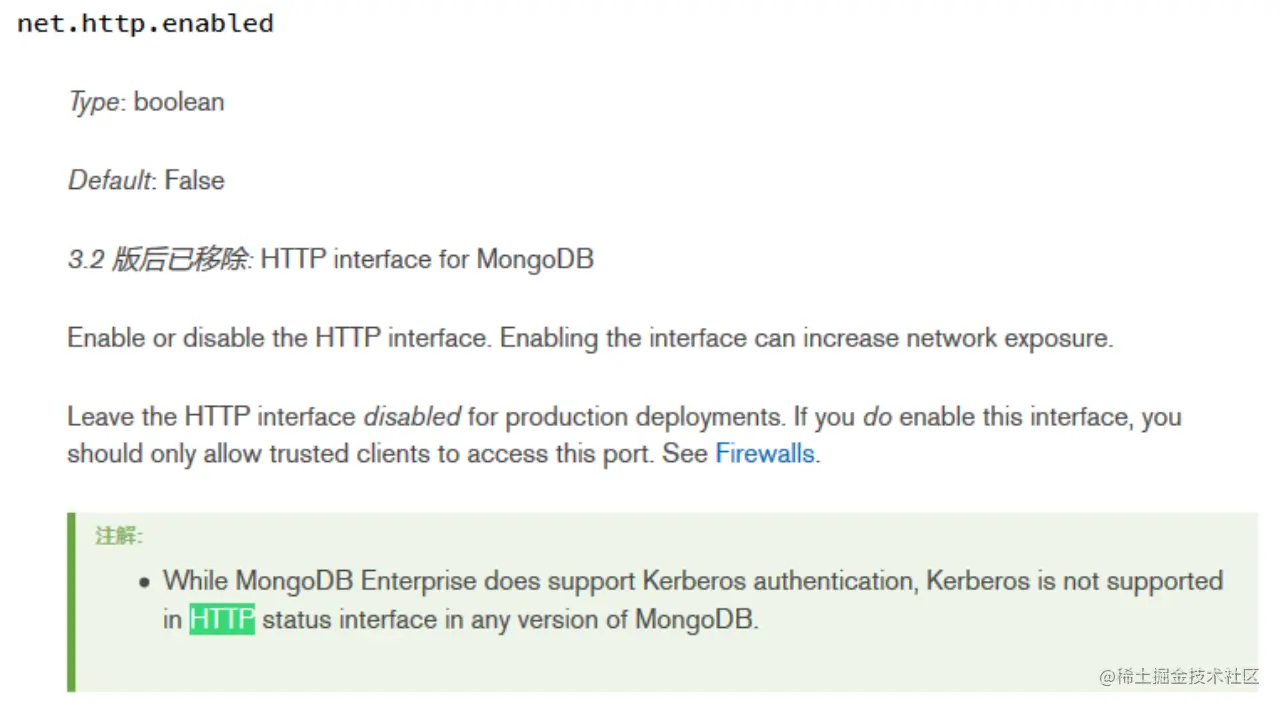Click the words MongoDB Enterprise
The width and height of the screenshot is (1280, 707).
pyautogui.click(x=356, y=581)
